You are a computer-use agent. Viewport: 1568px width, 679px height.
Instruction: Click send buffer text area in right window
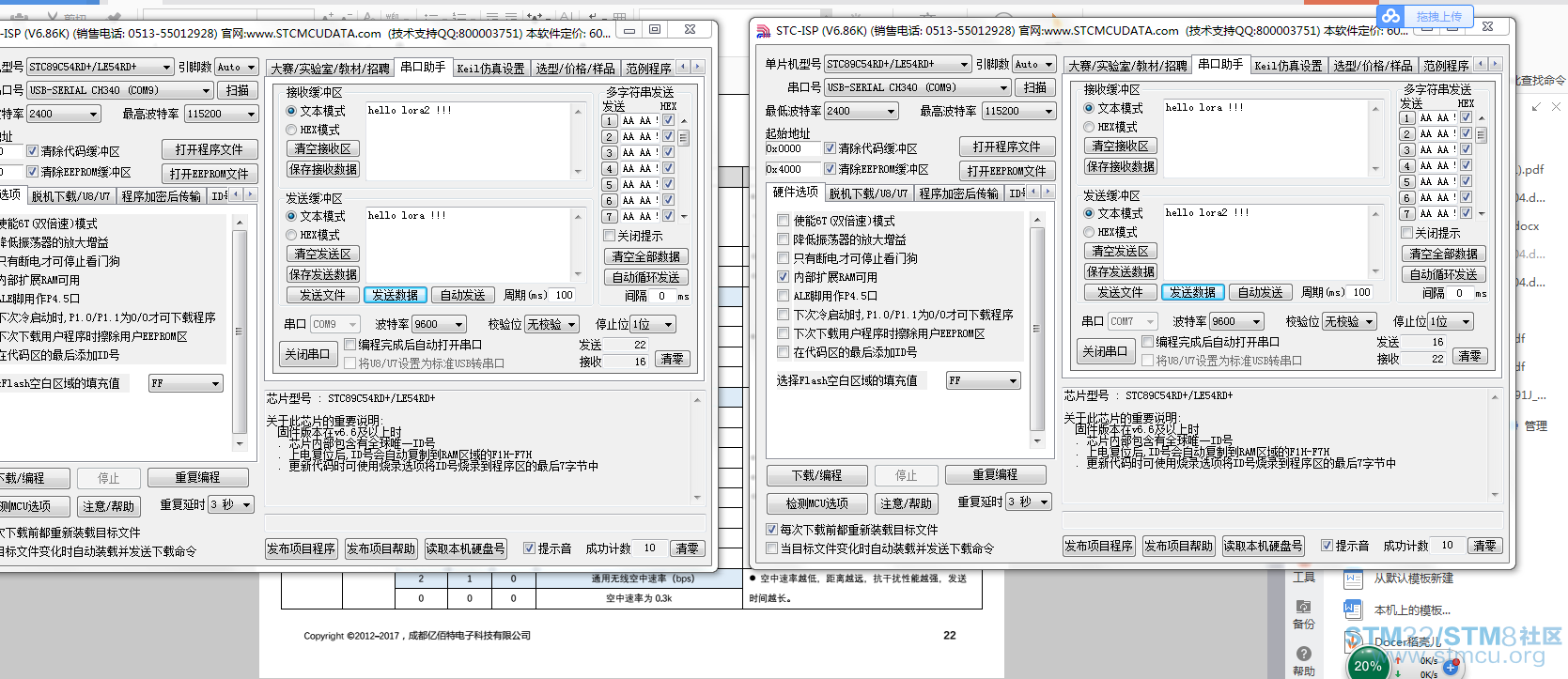pos(1265,240)
